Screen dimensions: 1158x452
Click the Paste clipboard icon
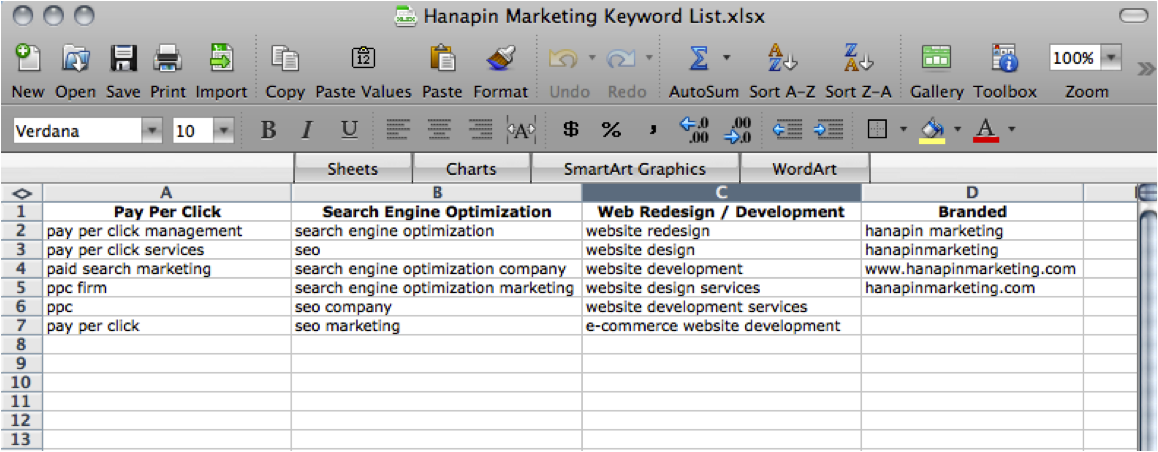click(442, 59)
